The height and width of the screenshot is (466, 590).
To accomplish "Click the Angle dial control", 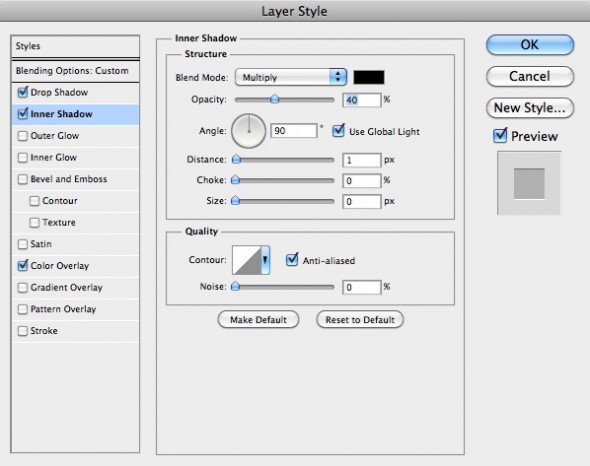I will [x=248, y=131].
